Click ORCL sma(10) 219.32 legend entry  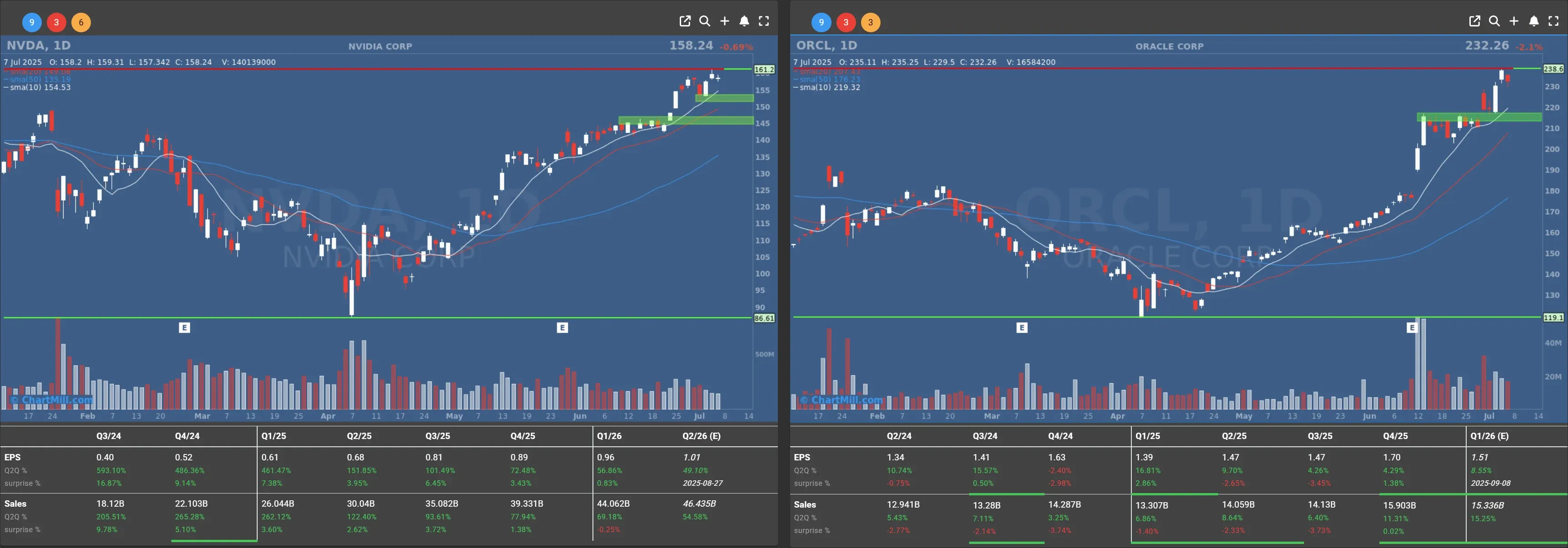[x=826, y=88]
